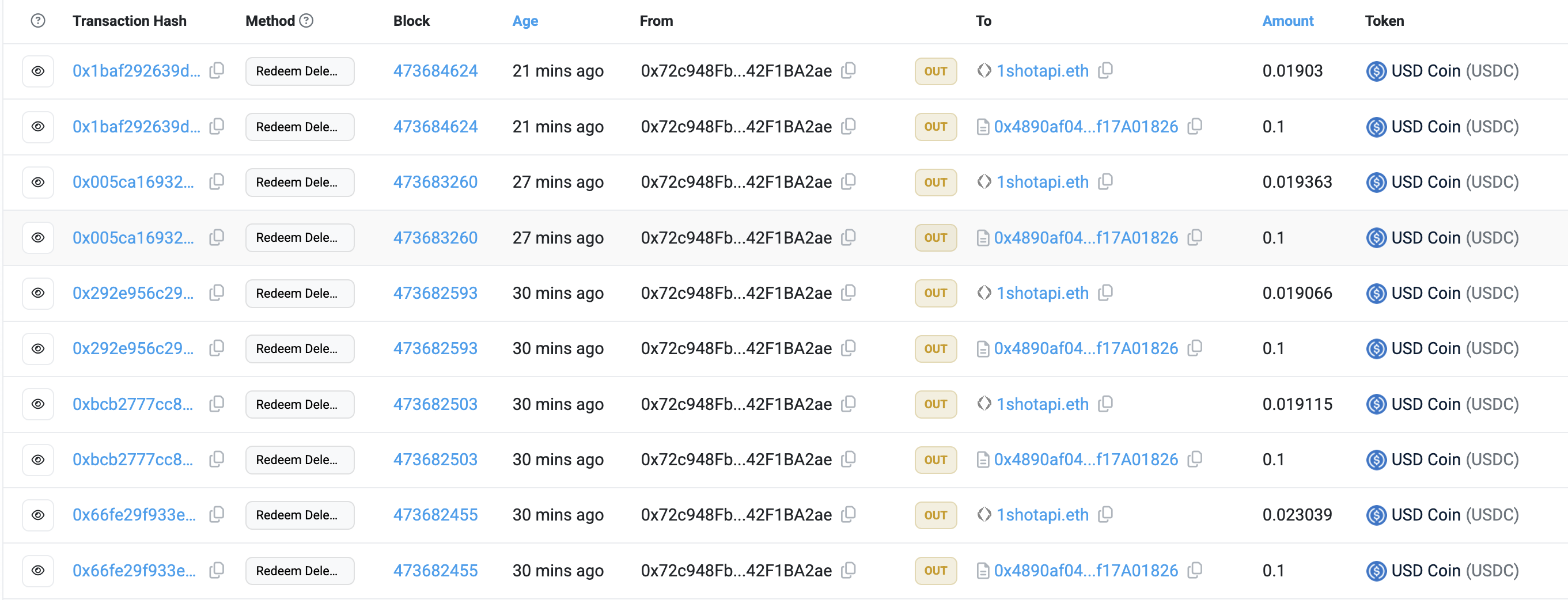This screenshot has height=600, width=1568.
Task: Copy 0x4890af04 address in the 0xbcb2777cc8 row
Action: click(x=1195, y=459)
